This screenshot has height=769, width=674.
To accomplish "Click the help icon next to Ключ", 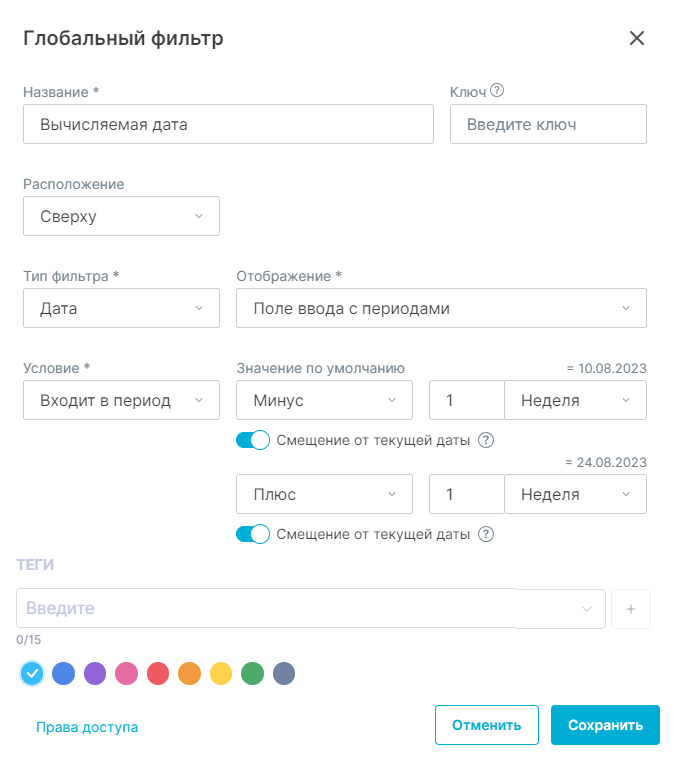I will click(497, 91).
